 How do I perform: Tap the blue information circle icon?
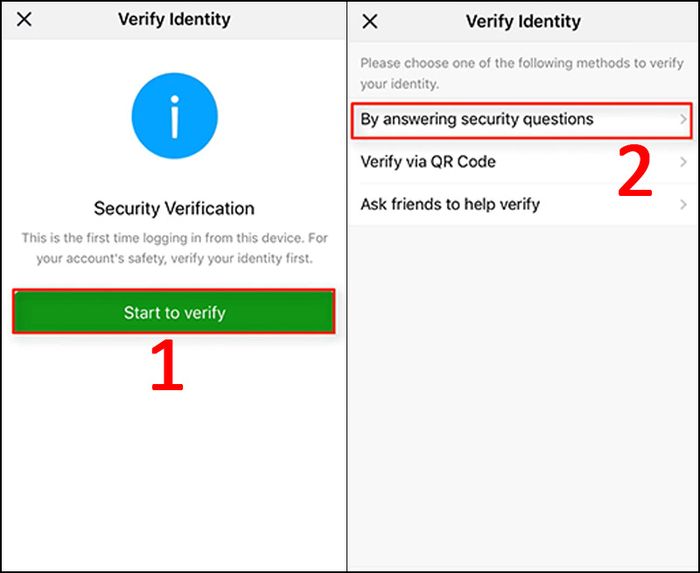point(175,116)
